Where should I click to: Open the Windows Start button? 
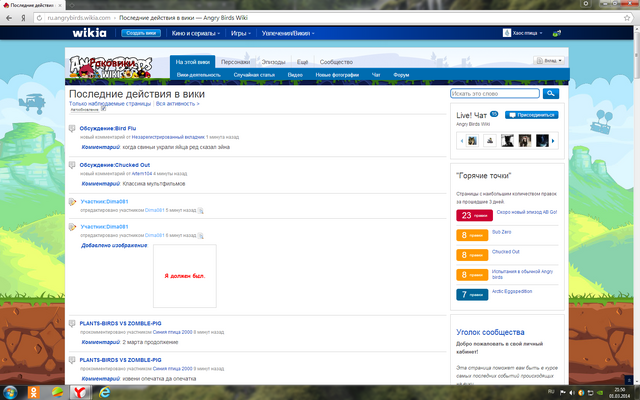[x=10, y=393]
